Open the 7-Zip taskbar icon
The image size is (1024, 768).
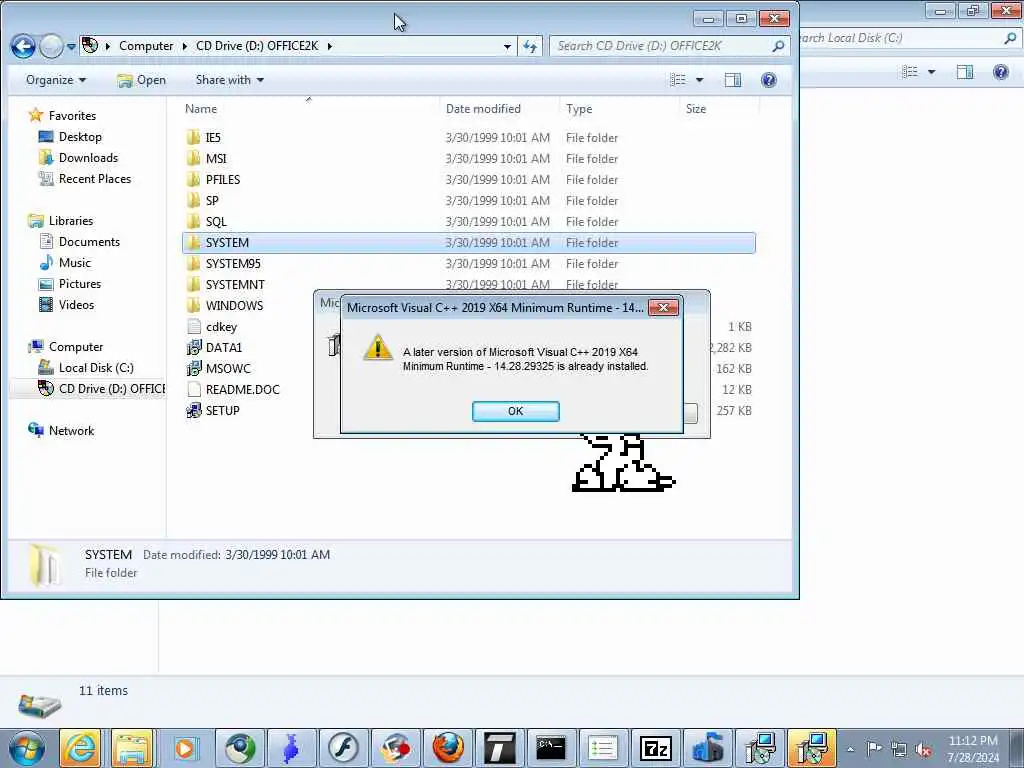(x=656, y=748)
